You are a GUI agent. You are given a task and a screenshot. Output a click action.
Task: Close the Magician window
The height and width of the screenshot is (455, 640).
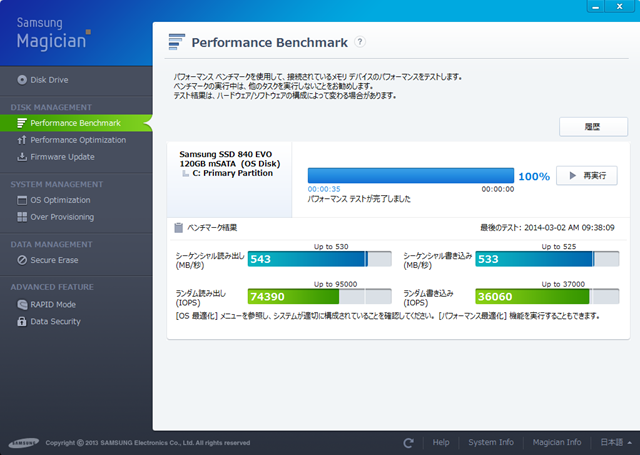click(x=620, y=6)
